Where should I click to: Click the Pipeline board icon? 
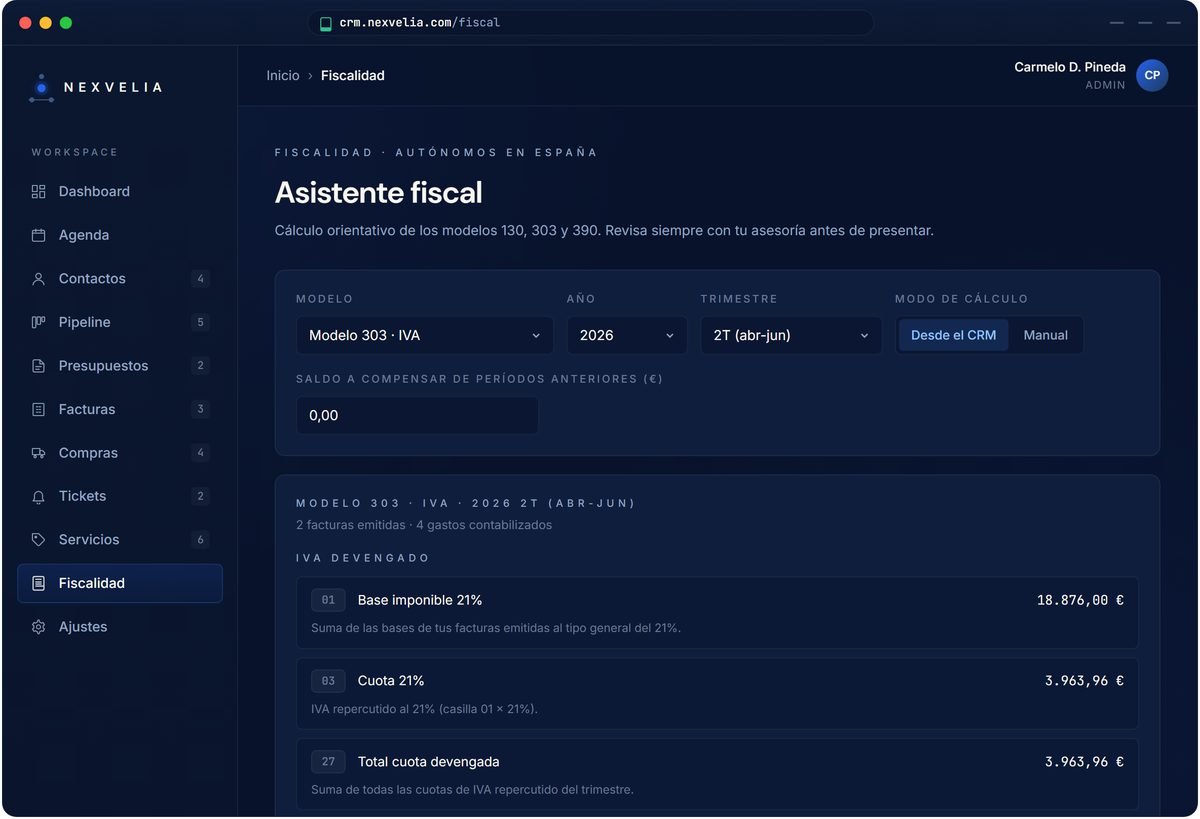pos(38,322)
